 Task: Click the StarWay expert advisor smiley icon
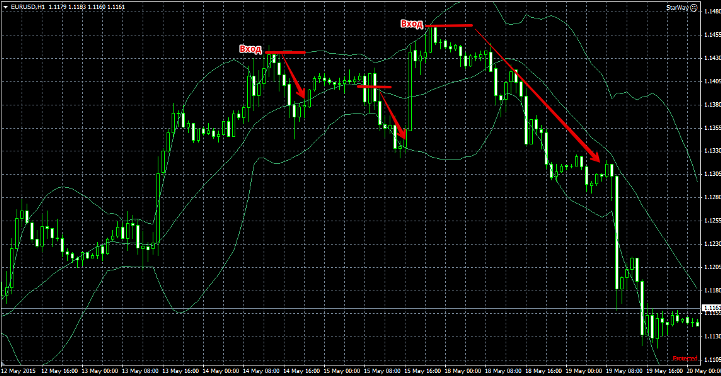pos(694,7)
